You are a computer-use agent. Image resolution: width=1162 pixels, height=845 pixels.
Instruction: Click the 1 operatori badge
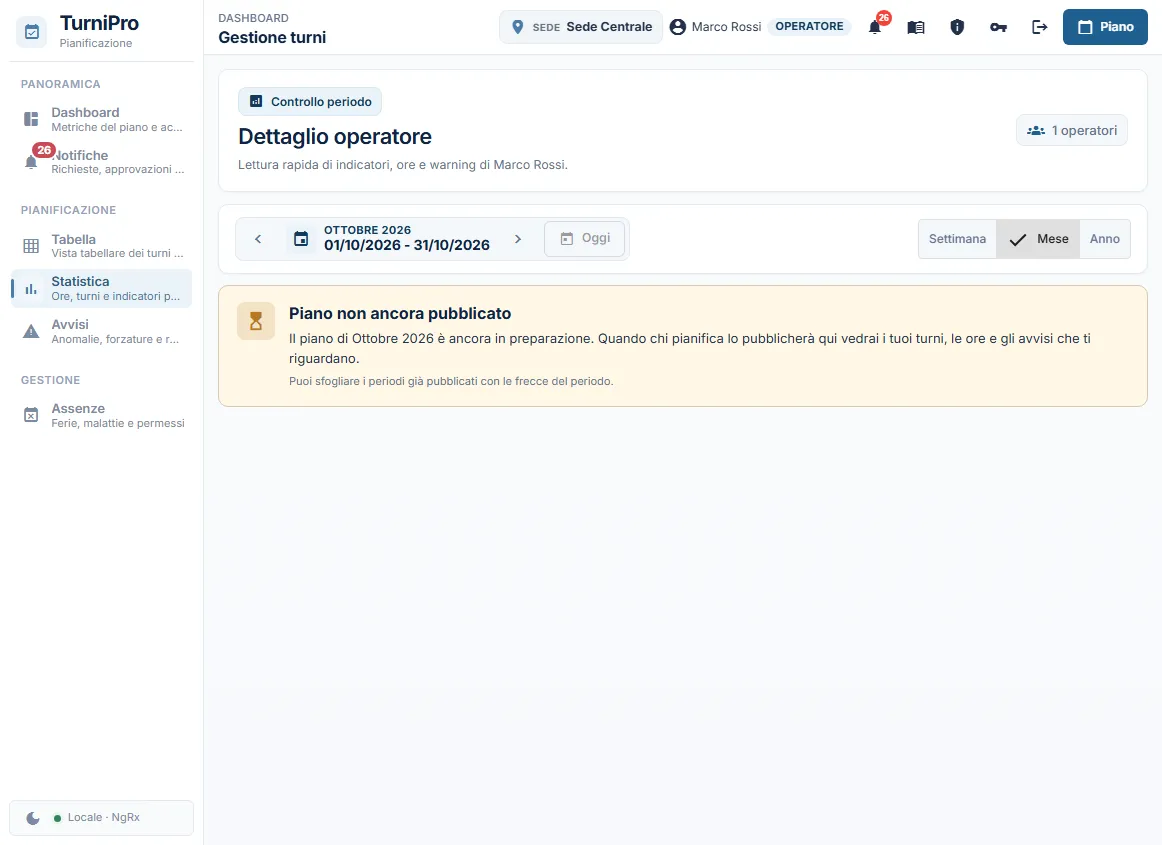click(x=1072, y=130)
